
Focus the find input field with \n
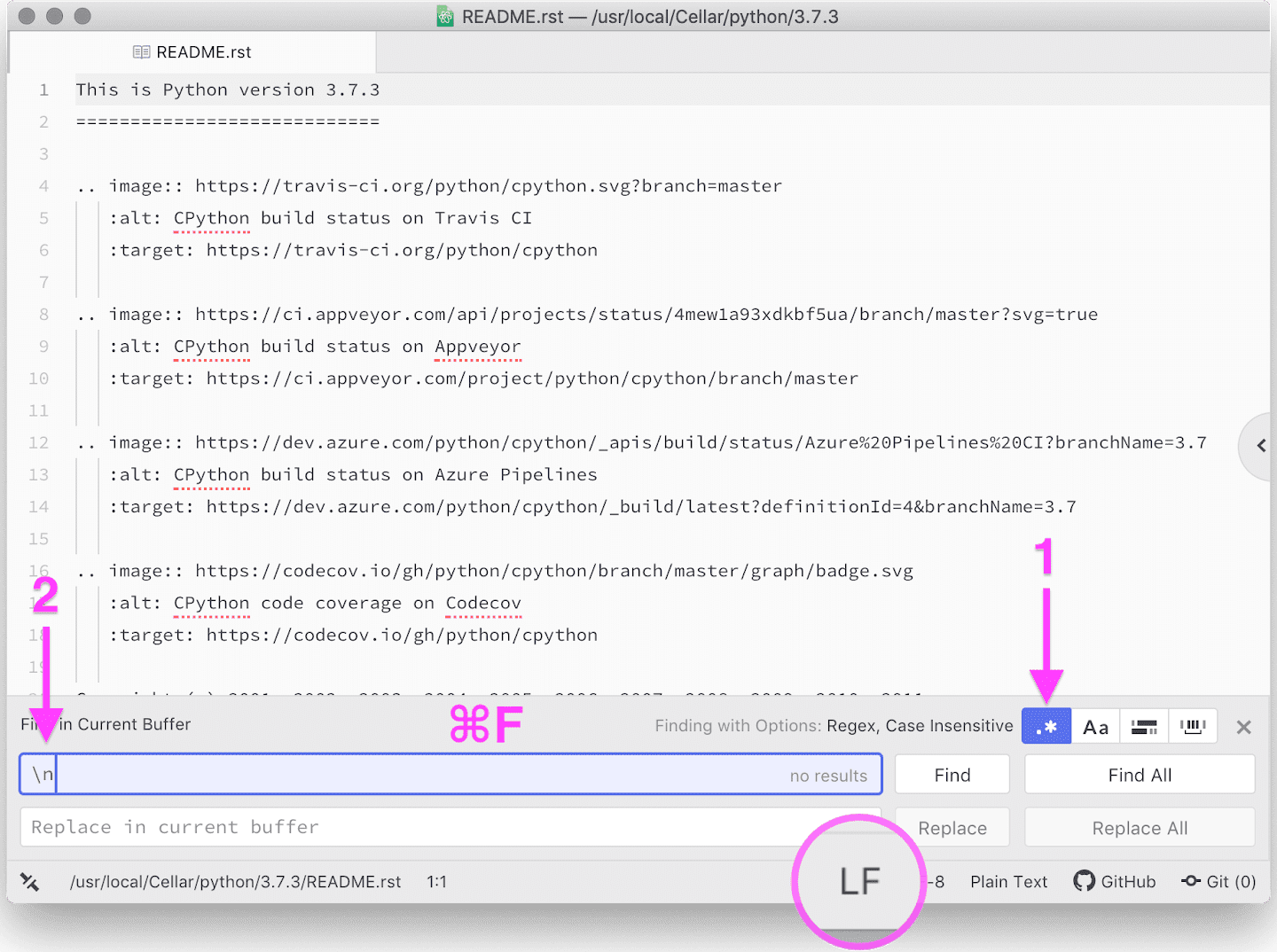tap(450, 775)
